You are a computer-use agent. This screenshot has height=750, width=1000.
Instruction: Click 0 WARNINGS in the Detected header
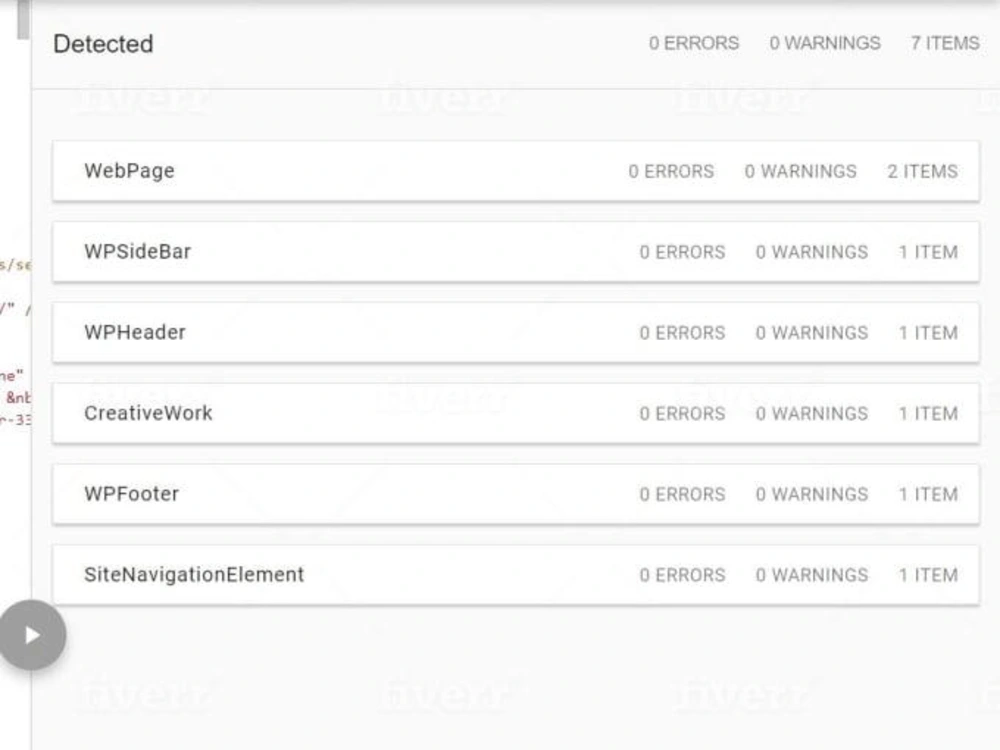point(825,43)
